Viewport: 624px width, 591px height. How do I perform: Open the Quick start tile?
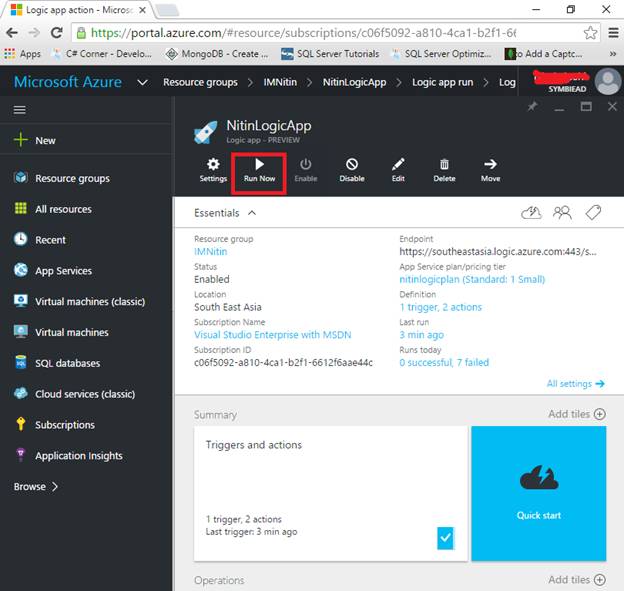click(x=539, y=493)
